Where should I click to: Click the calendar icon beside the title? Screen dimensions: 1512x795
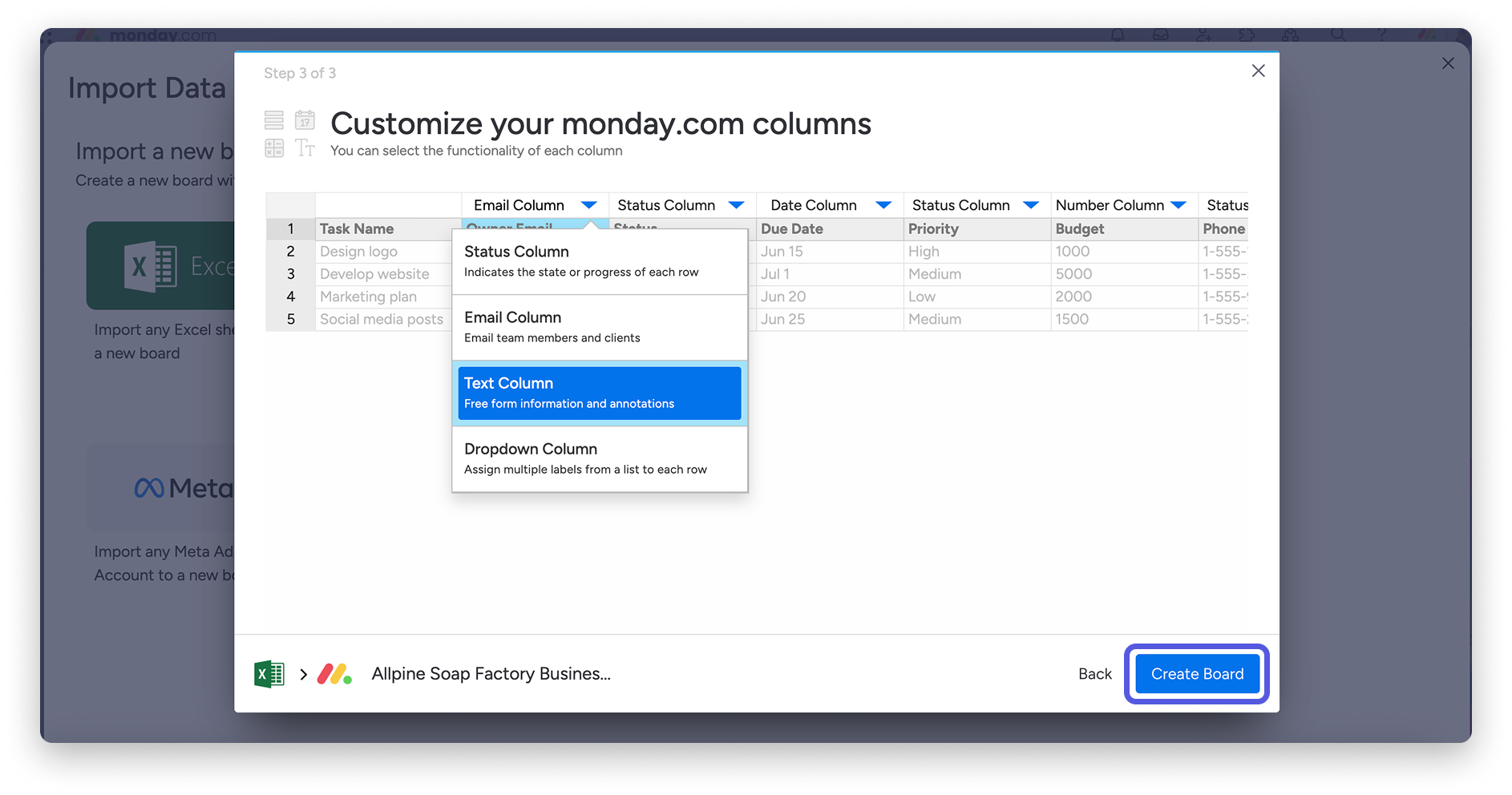[x=305, y=120]
